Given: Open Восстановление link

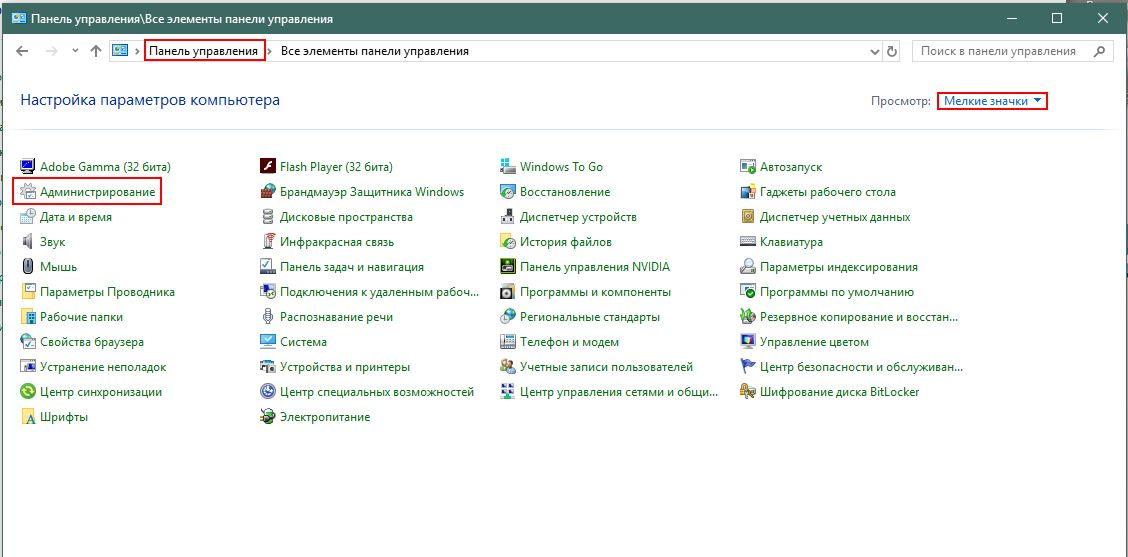Looking at the screenshot, I should click(565, 192).
